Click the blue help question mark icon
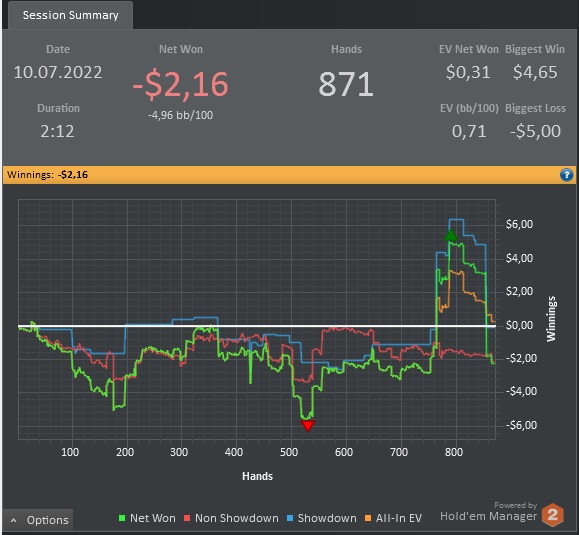This screenshot has width=579, height=535. click(x=566, y=175)
